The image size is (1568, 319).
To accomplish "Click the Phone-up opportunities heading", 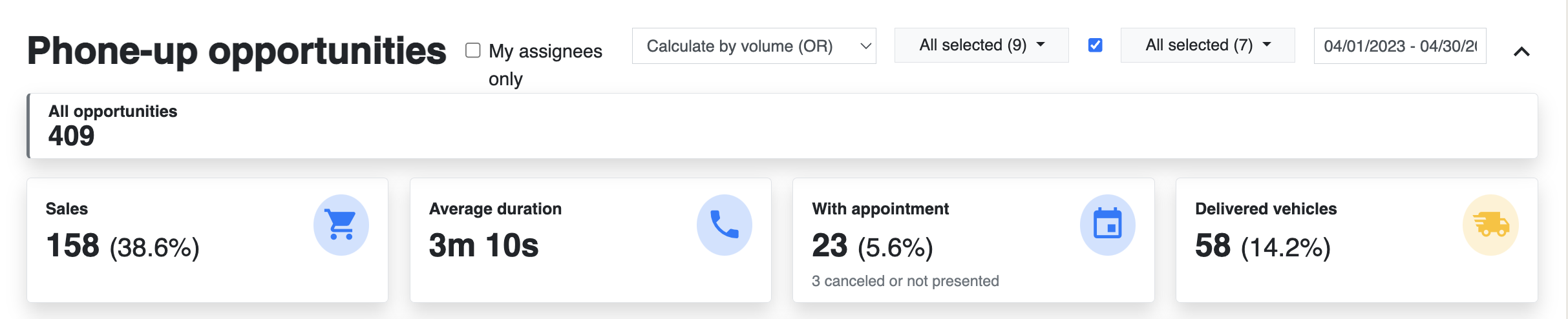I will coord(237,51).
